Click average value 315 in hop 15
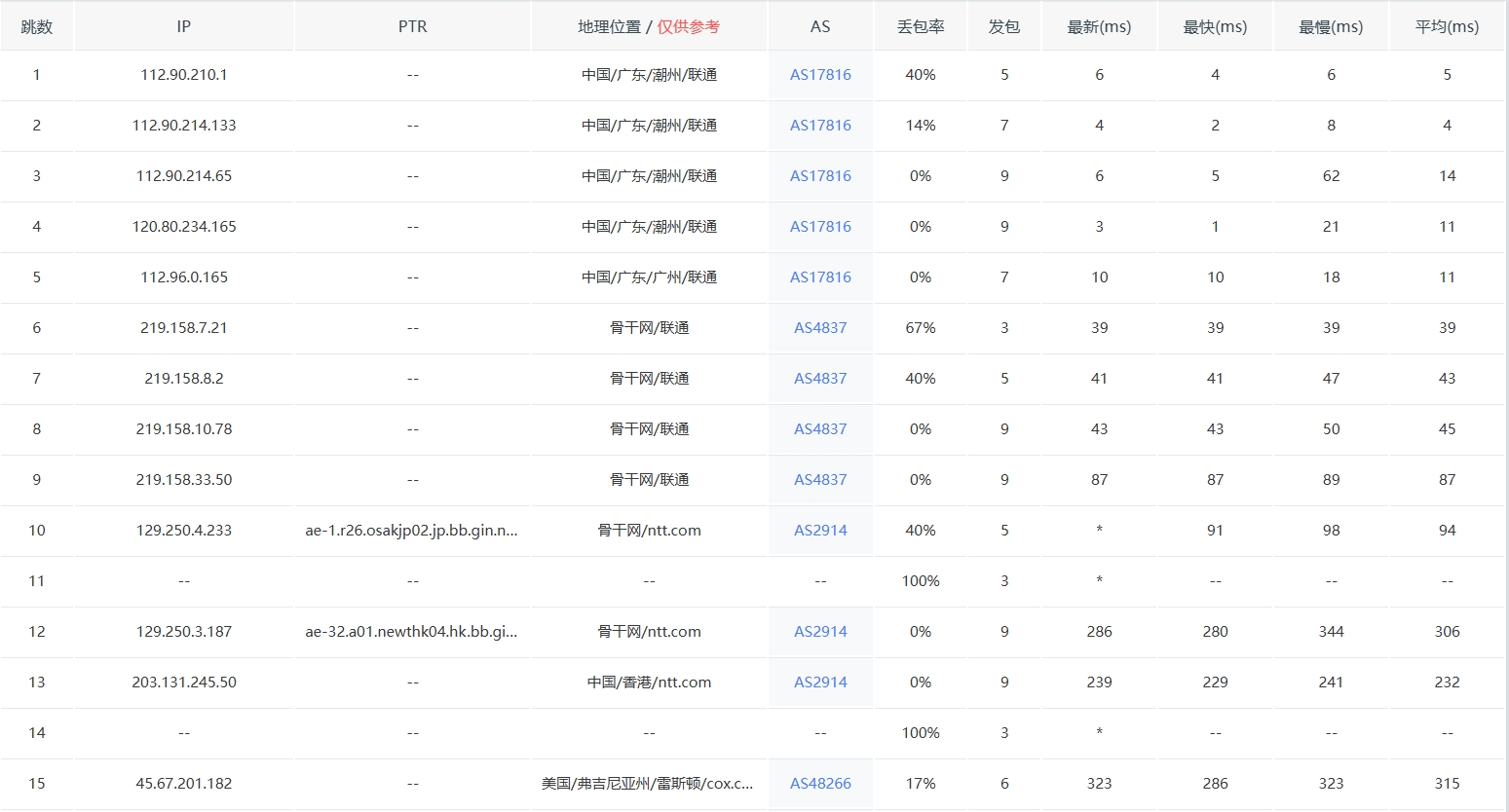 point(1448,784)
